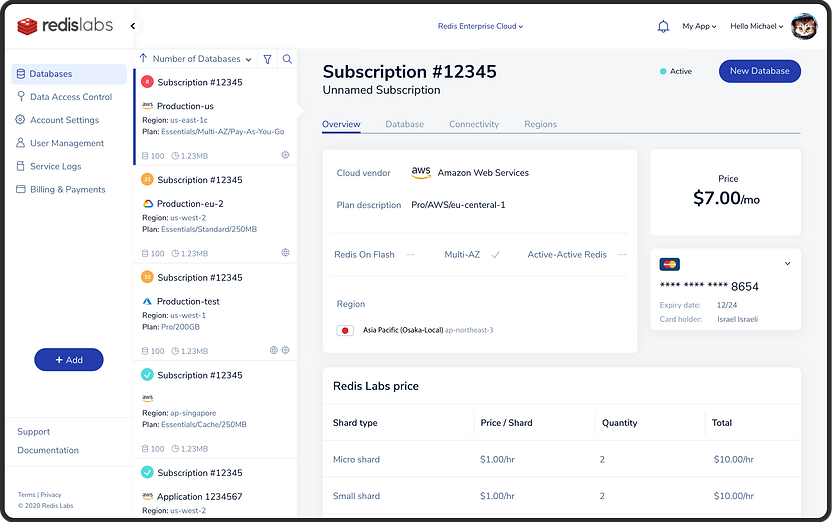Select the Application 1234567 subscription name

point(200,497)
